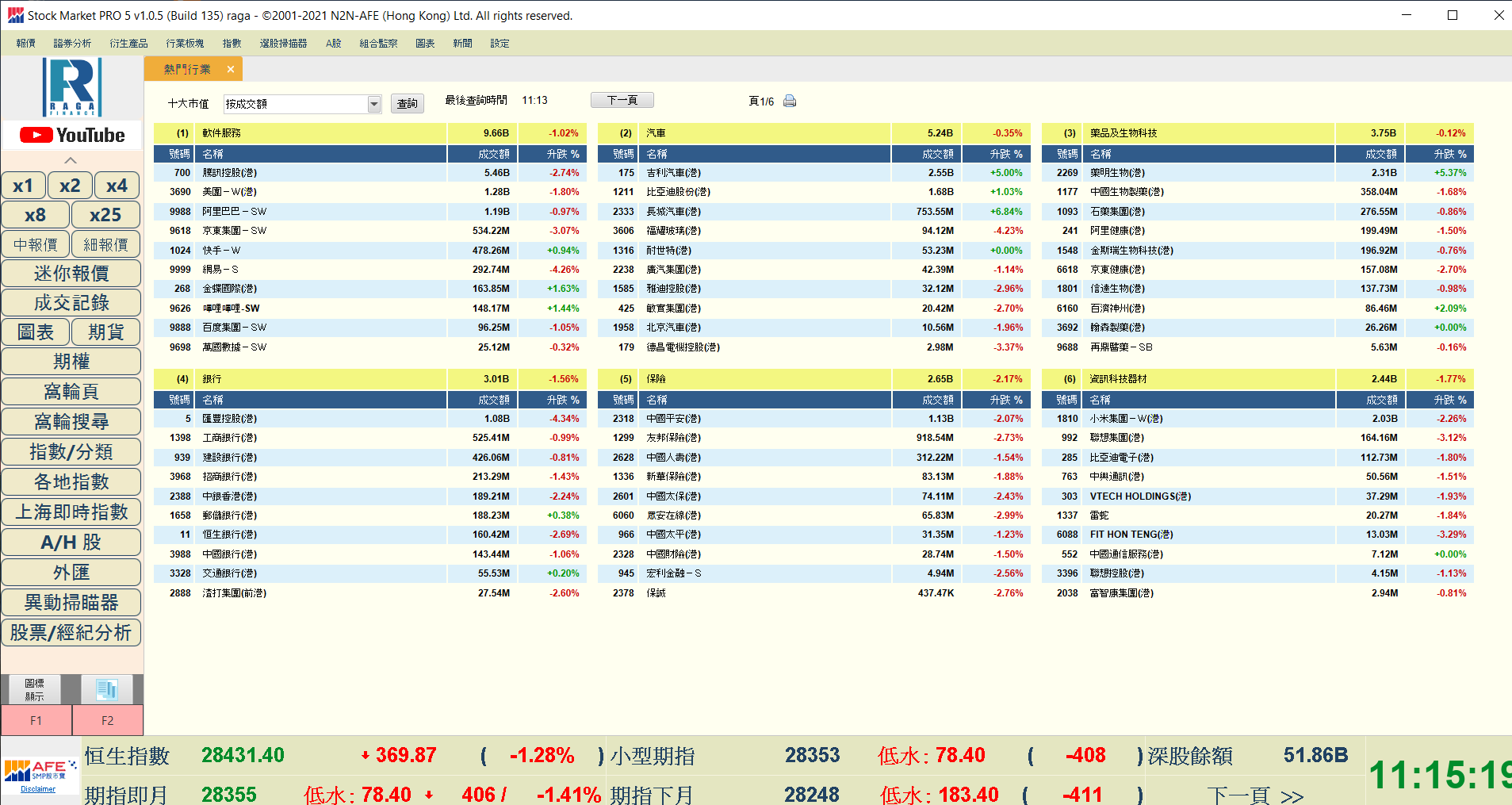
Task: Close the 熱門行業 tab with its X
Action: [x=231, y=70]
